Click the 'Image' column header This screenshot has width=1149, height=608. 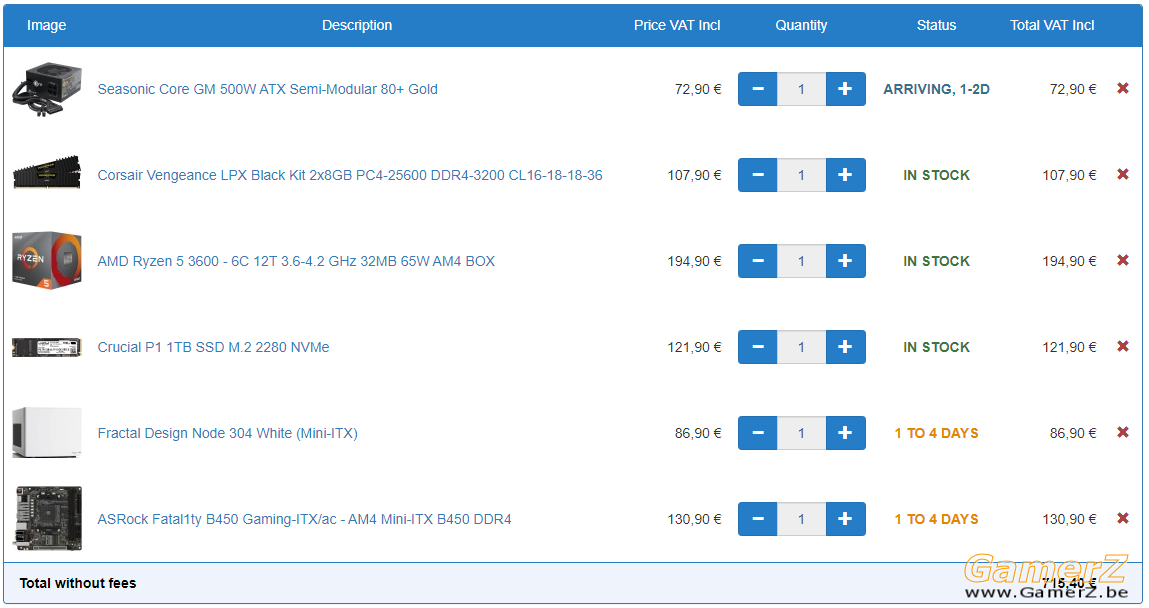pos(46,25)
